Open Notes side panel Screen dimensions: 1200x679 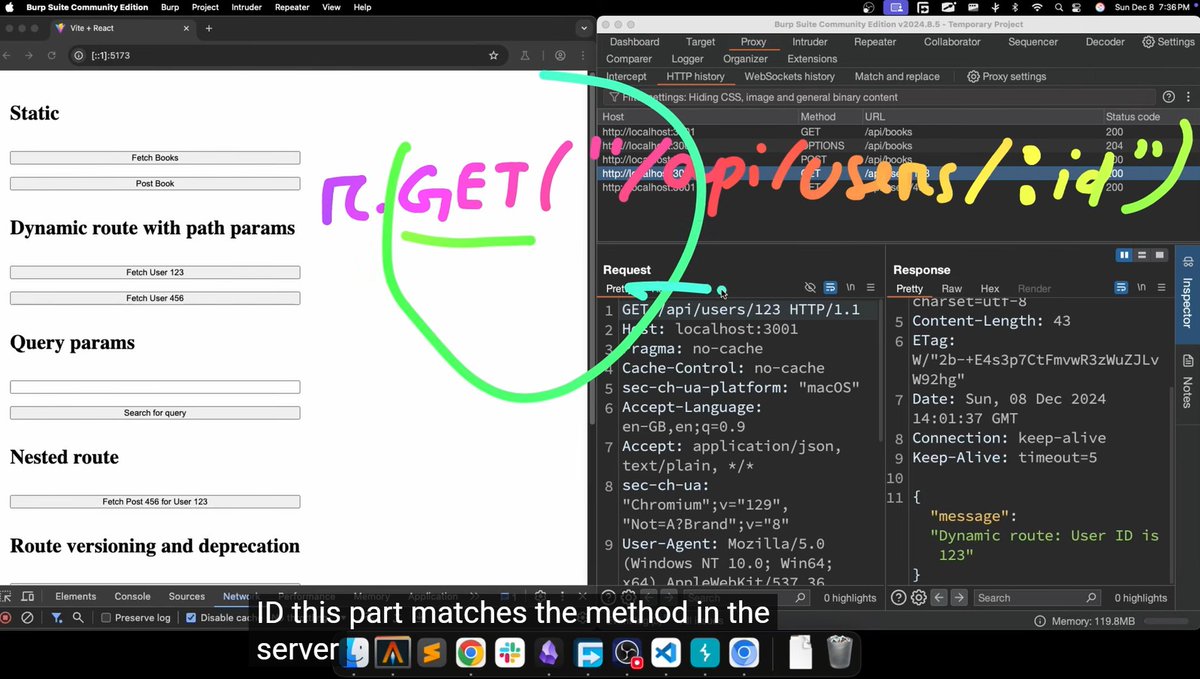point(1187,381)
